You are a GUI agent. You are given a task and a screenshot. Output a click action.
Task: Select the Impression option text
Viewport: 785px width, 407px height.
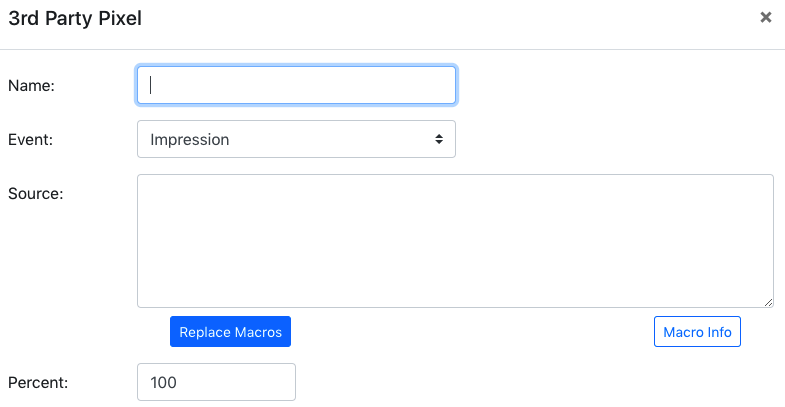tap(190, 140)
